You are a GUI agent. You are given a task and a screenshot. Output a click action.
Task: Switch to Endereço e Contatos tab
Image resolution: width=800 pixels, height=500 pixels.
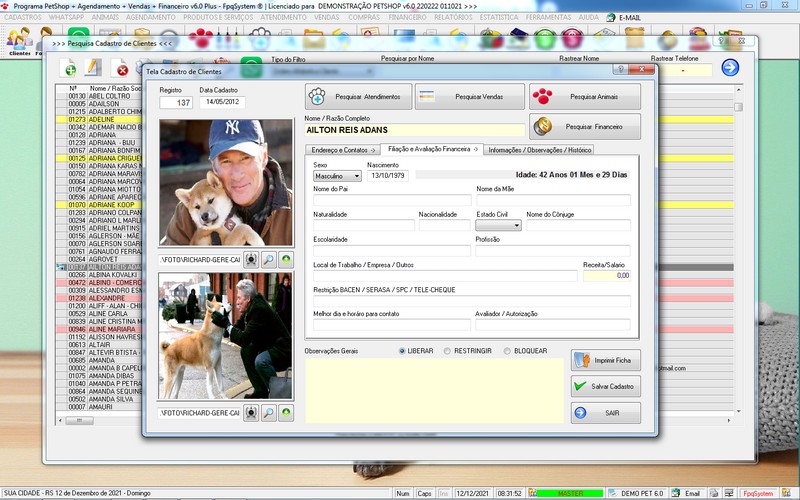(x=343, y=150)
